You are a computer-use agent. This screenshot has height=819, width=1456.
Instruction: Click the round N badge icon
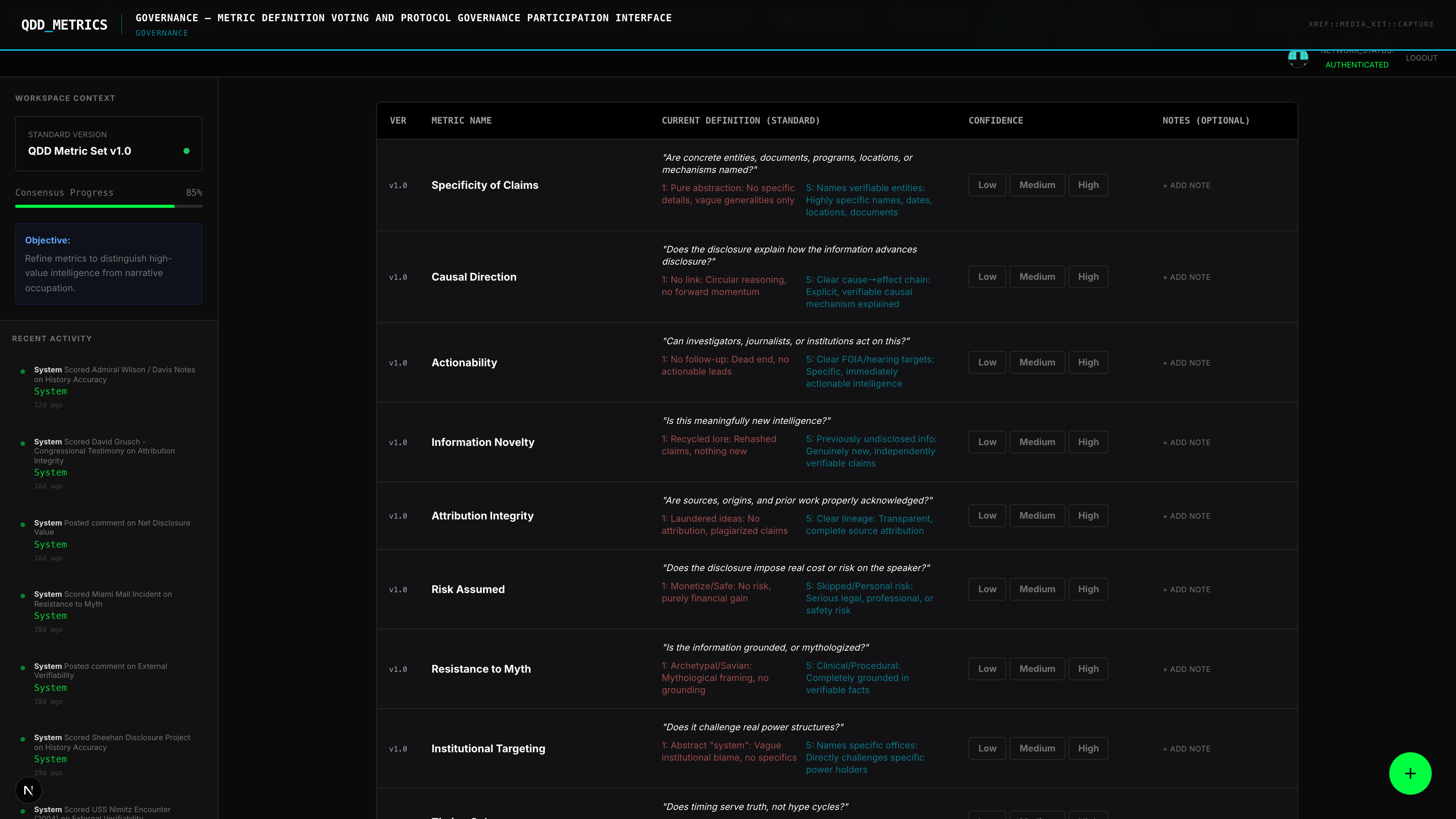click(x=29, y=790)
